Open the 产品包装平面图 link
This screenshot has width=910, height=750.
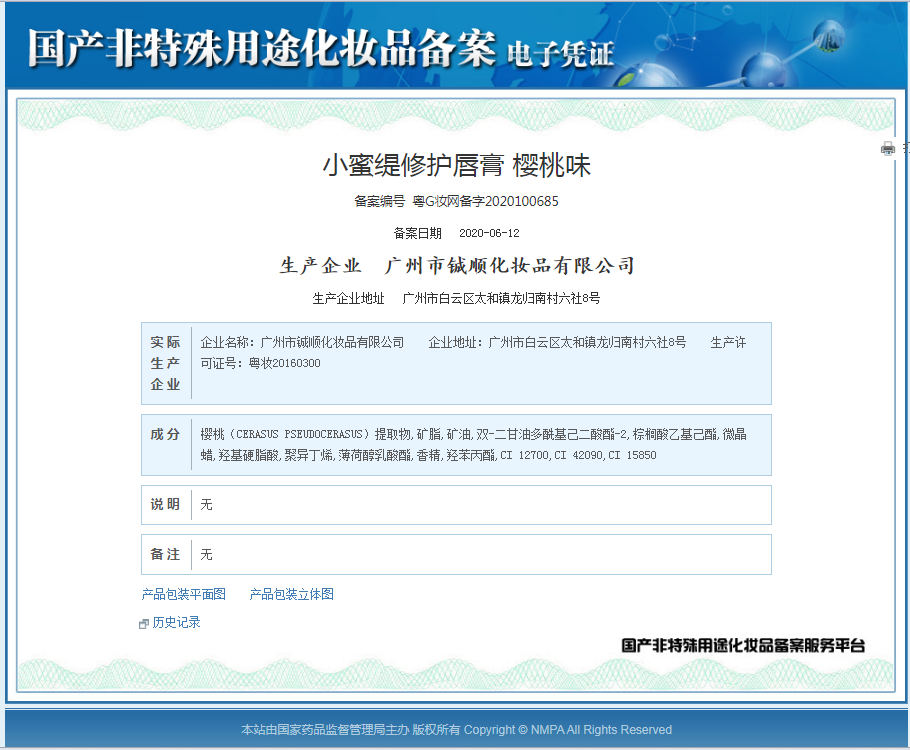pos(184,594)
